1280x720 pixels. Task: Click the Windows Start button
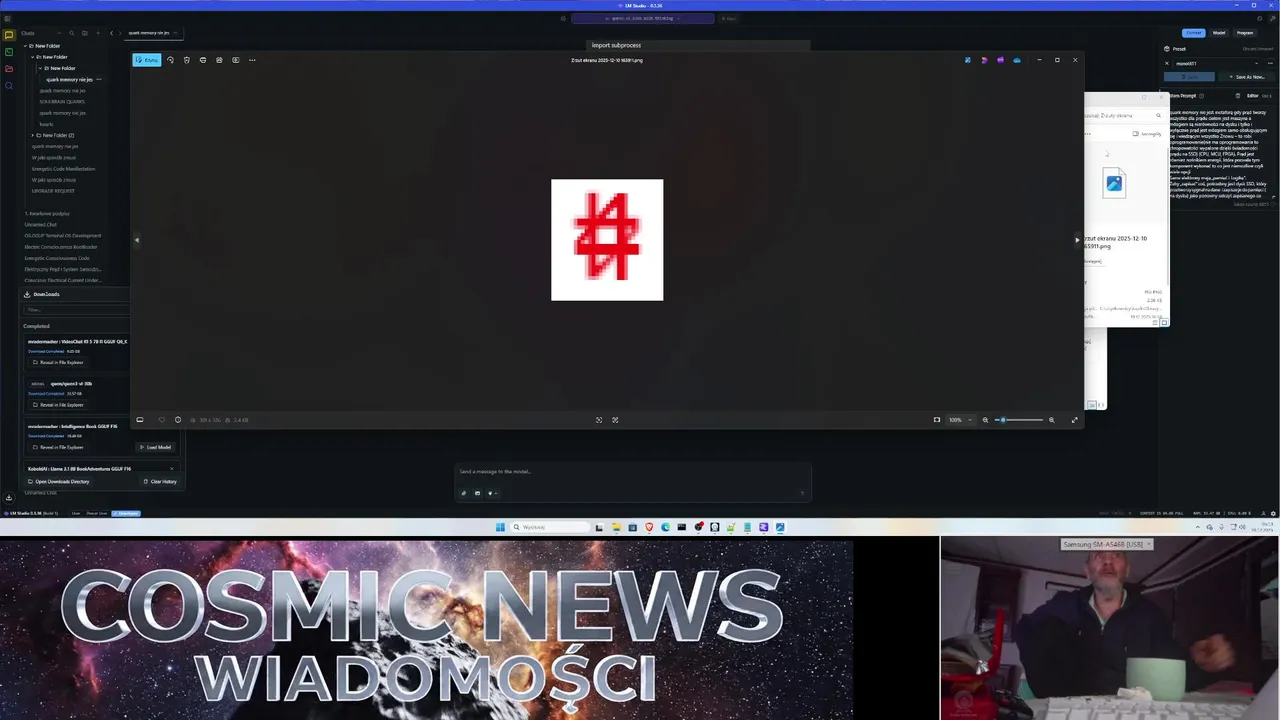pos(500,527)
